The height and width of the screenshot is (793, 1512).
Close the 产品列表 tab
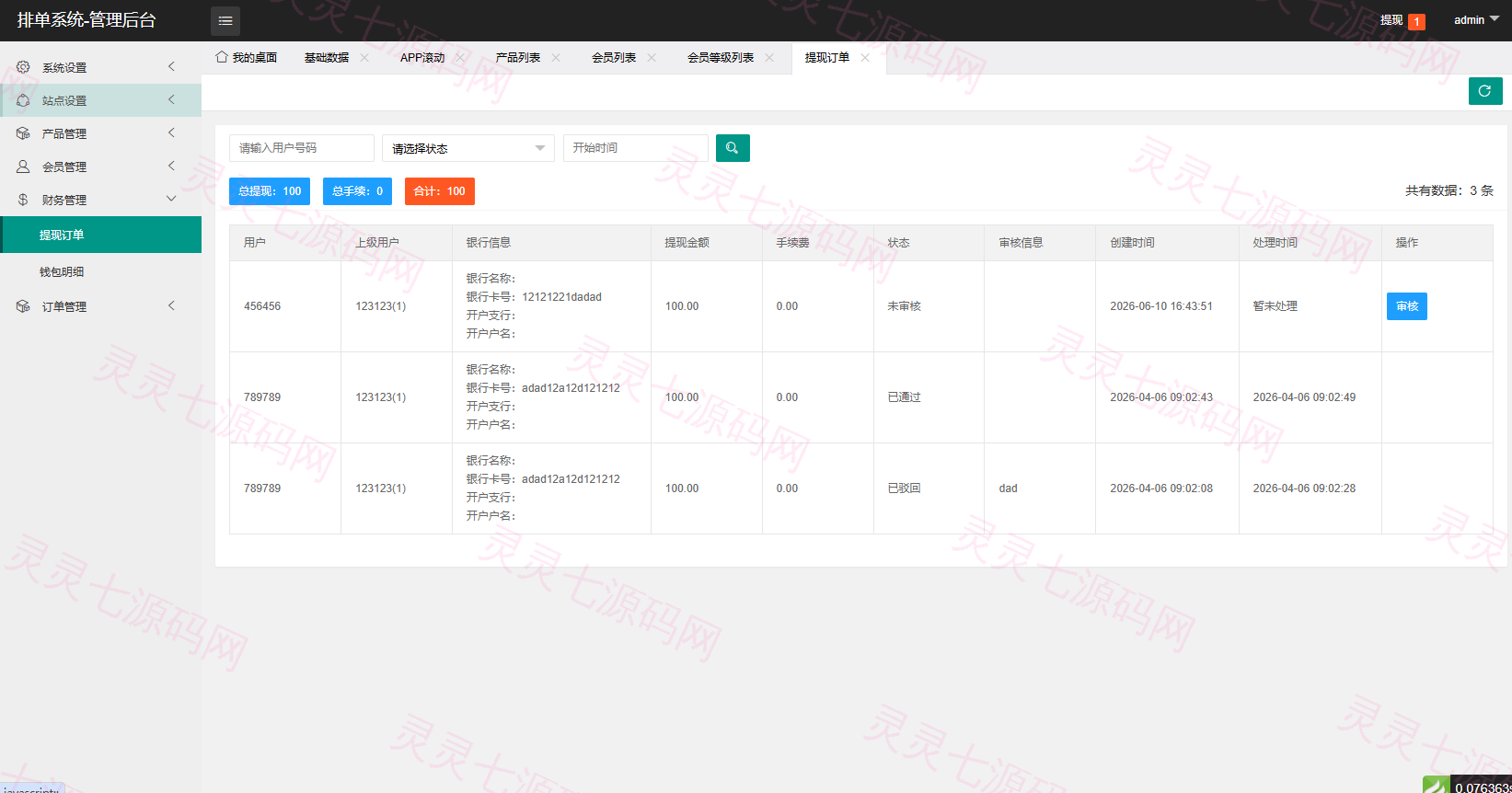[556, 57]
